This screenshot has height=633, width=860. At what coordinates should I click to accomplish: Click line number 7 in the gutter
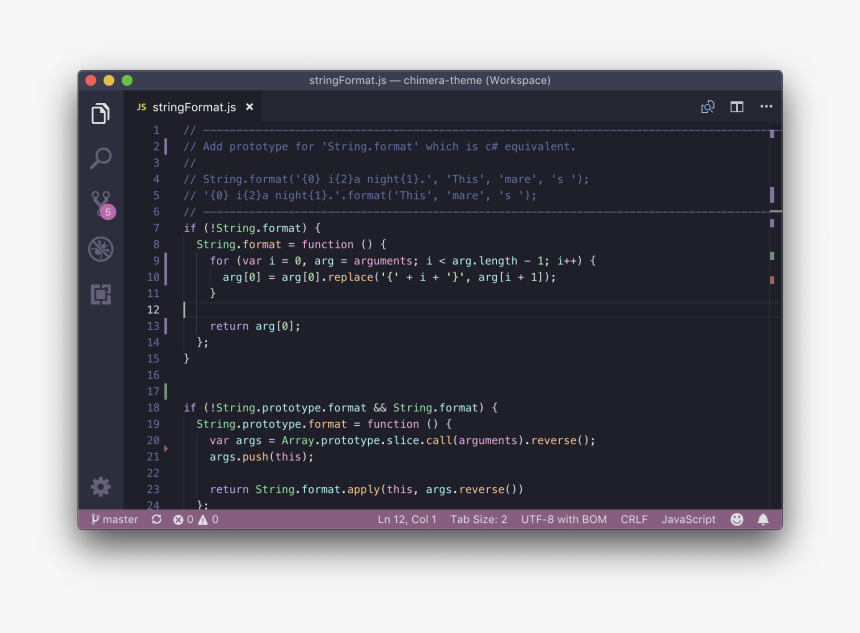tap(156, 228)
